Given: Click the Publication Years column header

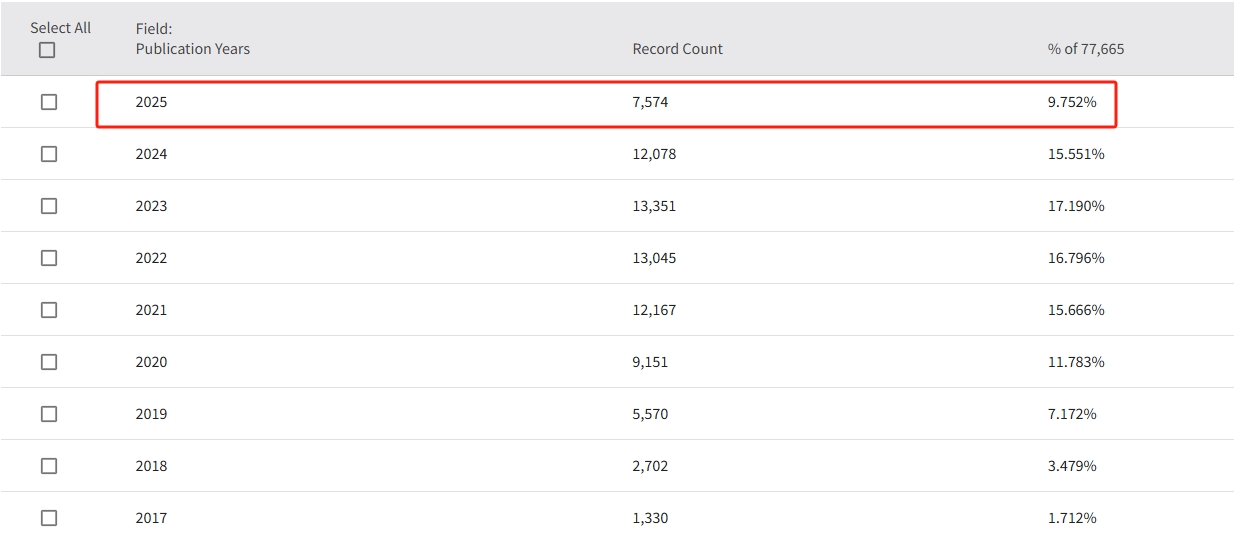Looking at the screenshot, I should 192,49.
